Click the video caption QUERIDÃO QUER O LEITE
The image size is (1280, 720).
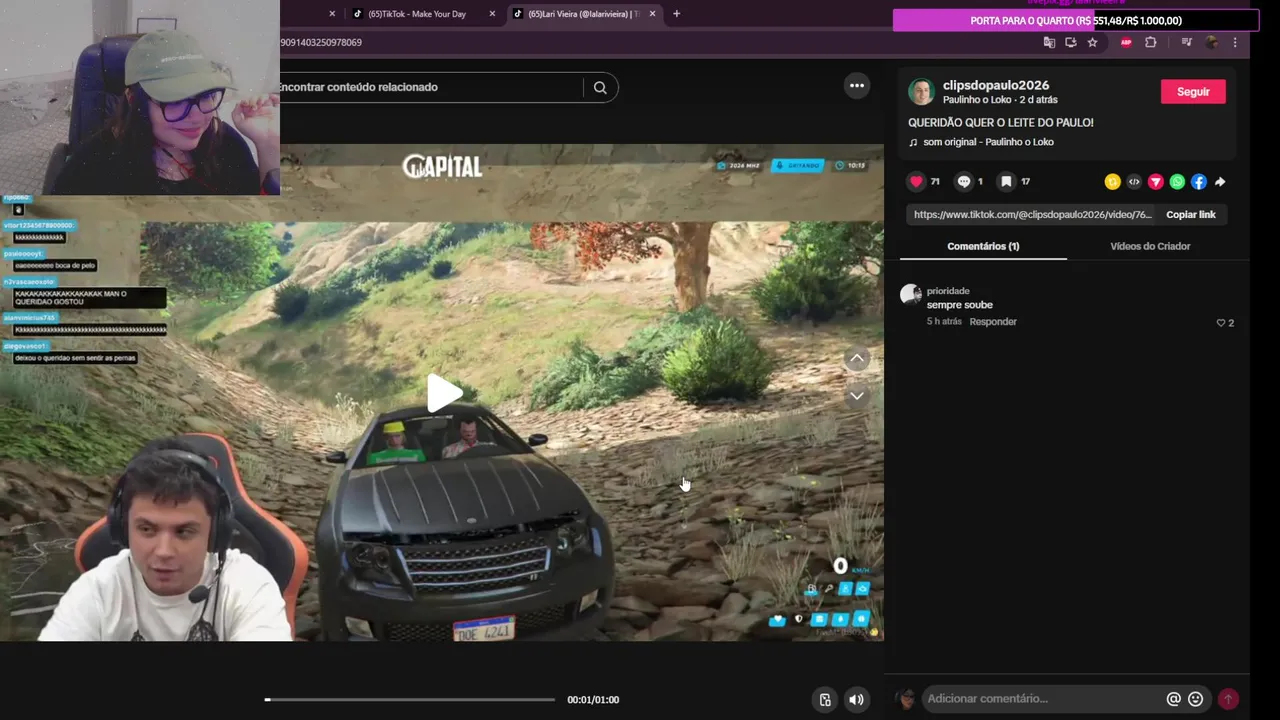click(1000, 122)
